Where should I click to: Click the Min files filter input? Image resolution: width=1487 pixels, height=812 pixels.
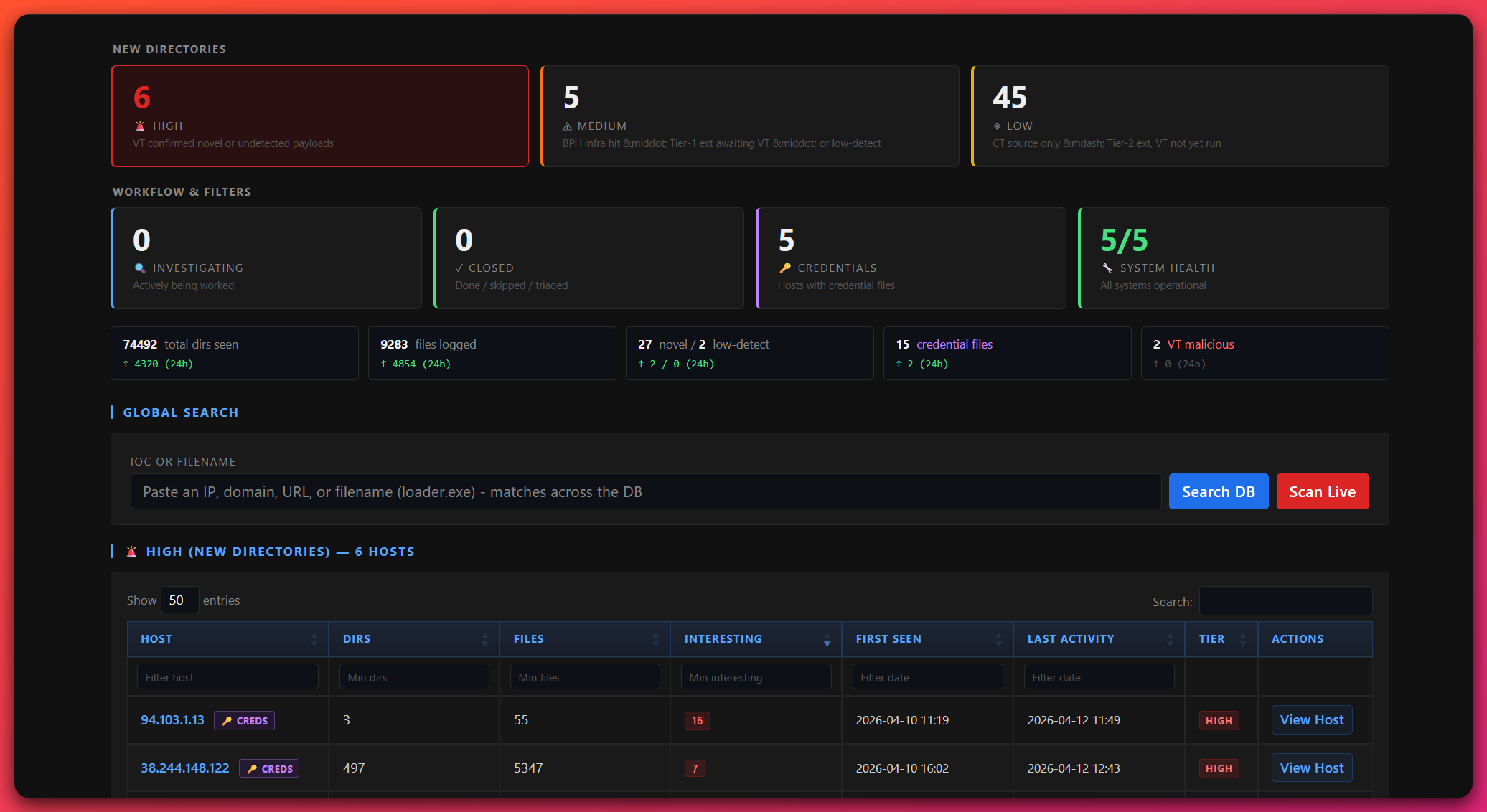(585, 677)
